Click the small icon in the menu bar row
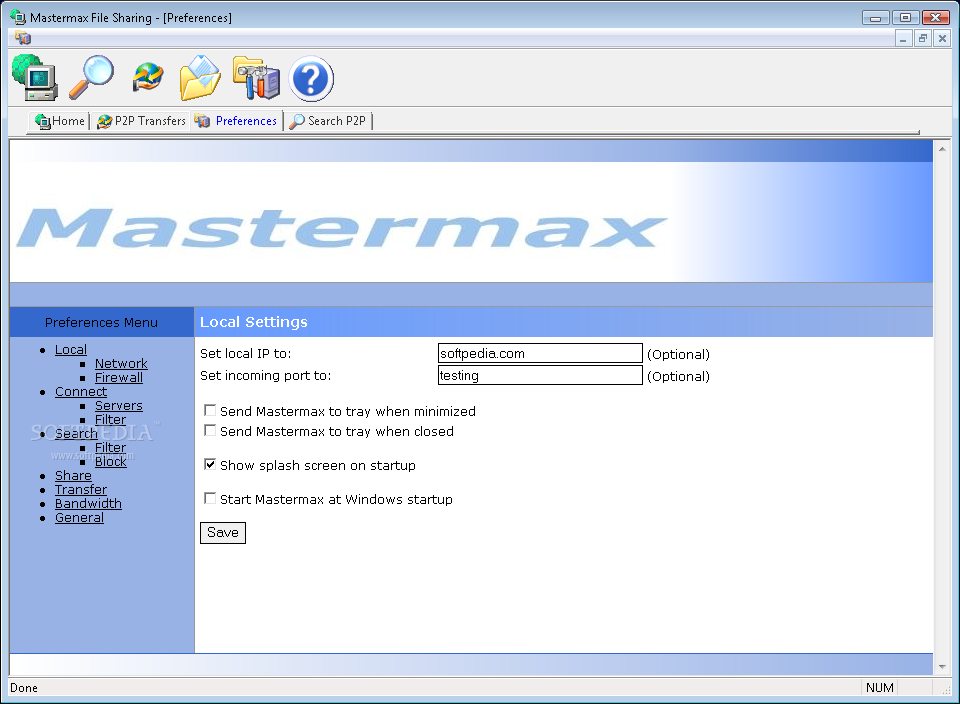The image size is (960, 704). click(x=23, y=38)
